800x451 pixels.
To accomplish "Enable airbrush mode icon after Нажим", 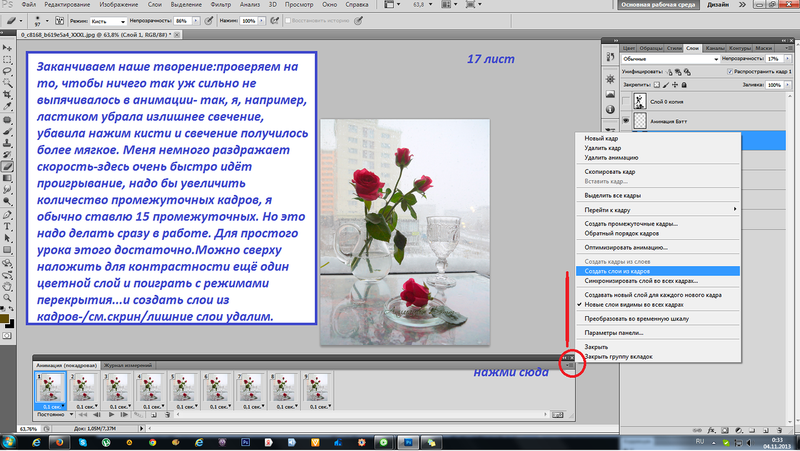I will click(x=274, y=21).
